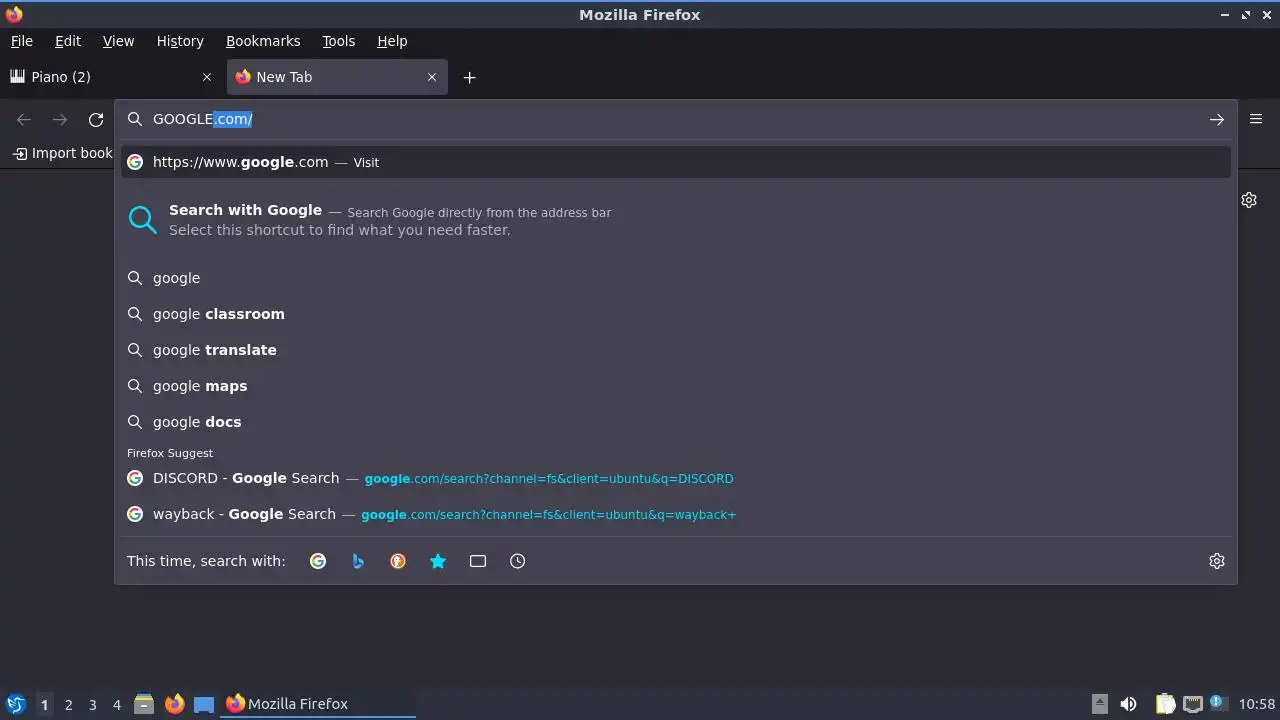Screen dimensions: 1280x720
Task: Click the reload page button
Action: click(x=96, y=120)
